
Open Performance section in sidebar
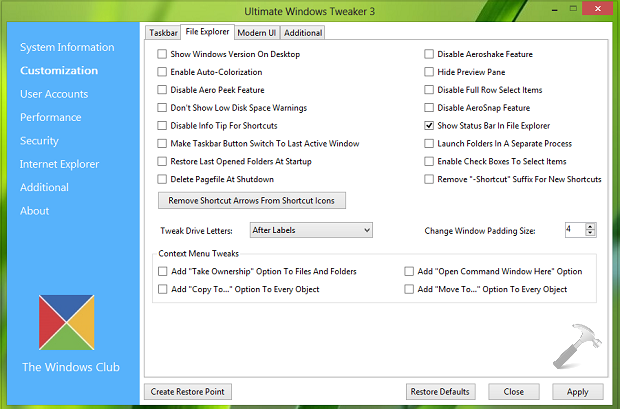click(x=51, y=117)
